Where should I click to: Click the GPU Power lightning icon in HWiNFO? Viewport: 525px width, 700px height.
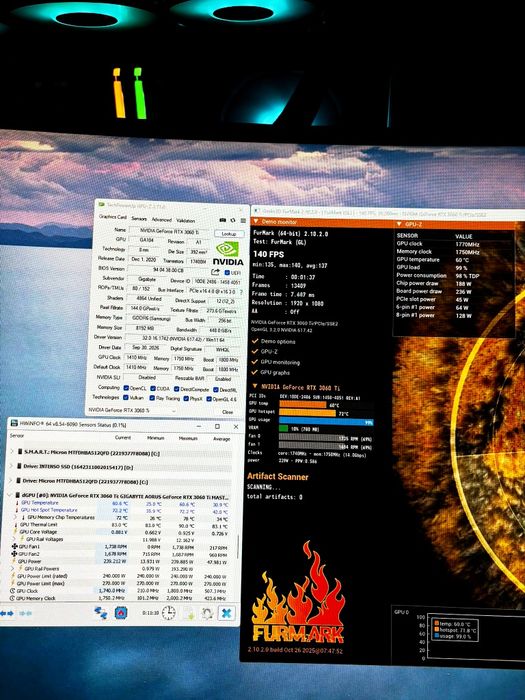[14, 562]
